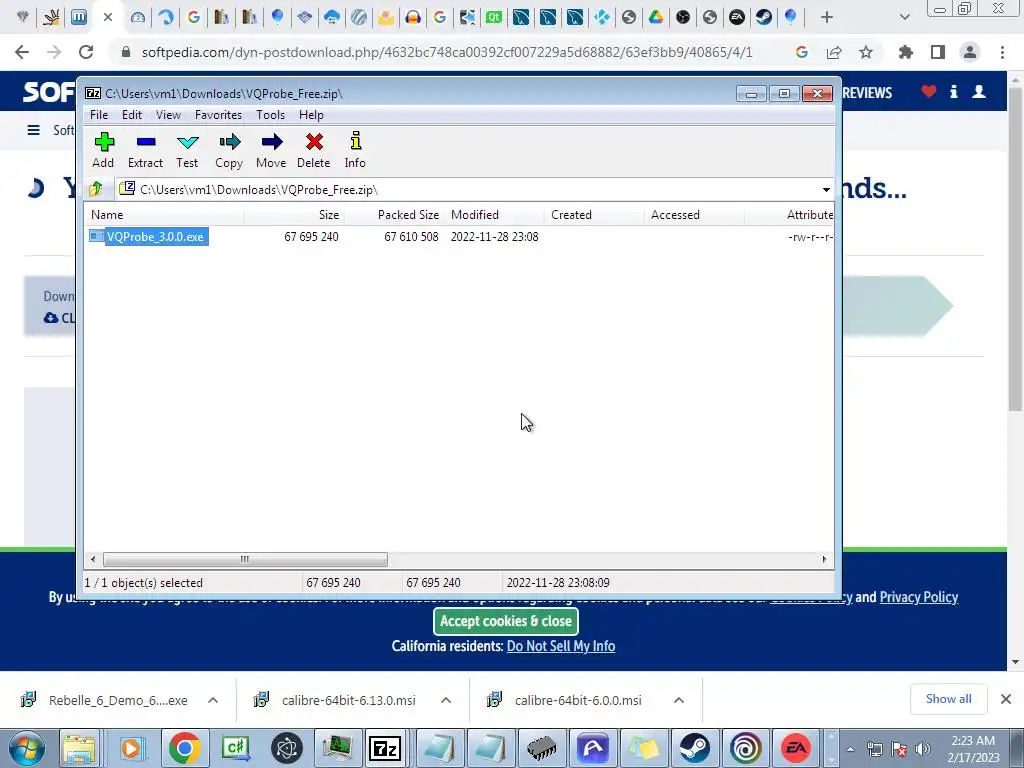Screen dimensions: 1024x768
Task: Sort by the Accessed column header
Action: coord(694,215)
